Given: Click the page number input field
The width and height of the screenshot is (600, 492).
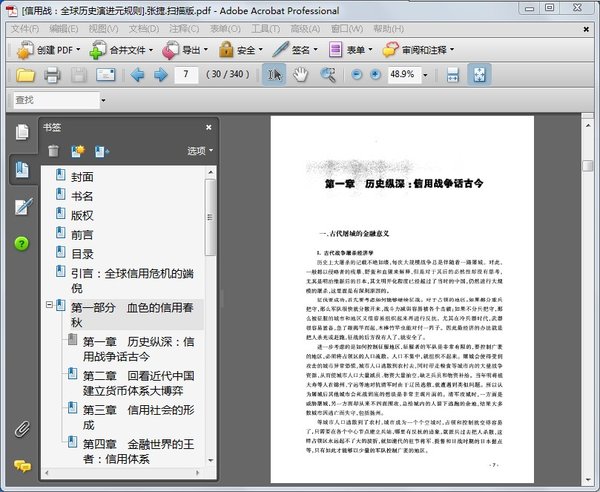Looking at the screenshot, I should tap(186, 75).
